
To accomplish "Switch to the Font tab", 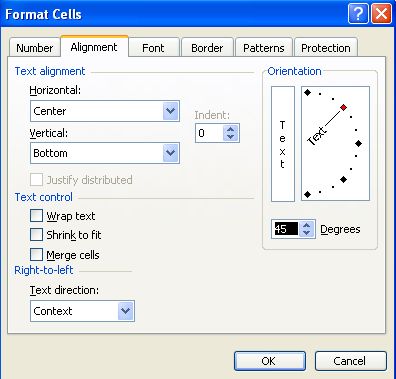I will (153, 48).
